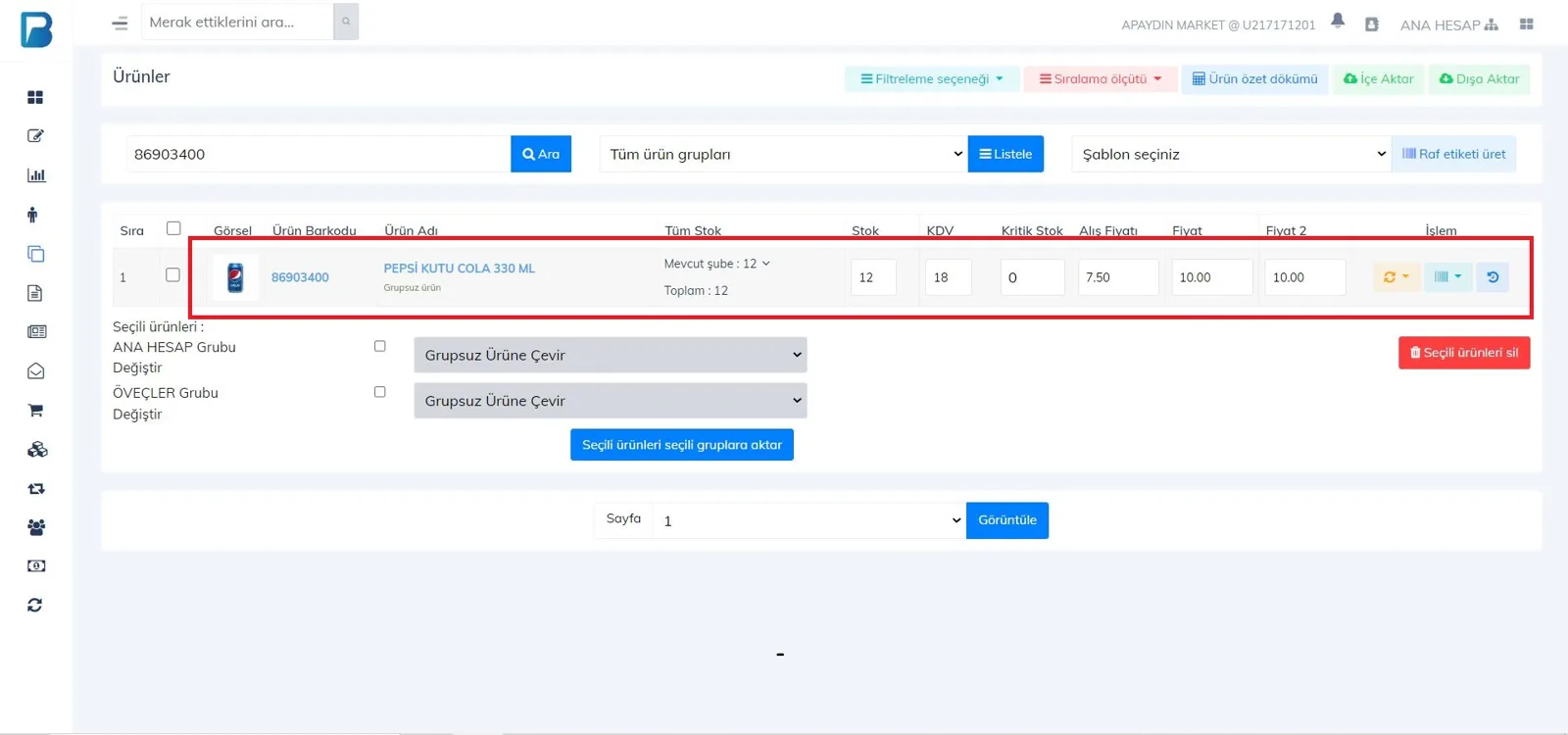Expand Tüm ürün grupları dropdown
The width and height of the screenshot is (1568, 735).
(x=783, y=154)
